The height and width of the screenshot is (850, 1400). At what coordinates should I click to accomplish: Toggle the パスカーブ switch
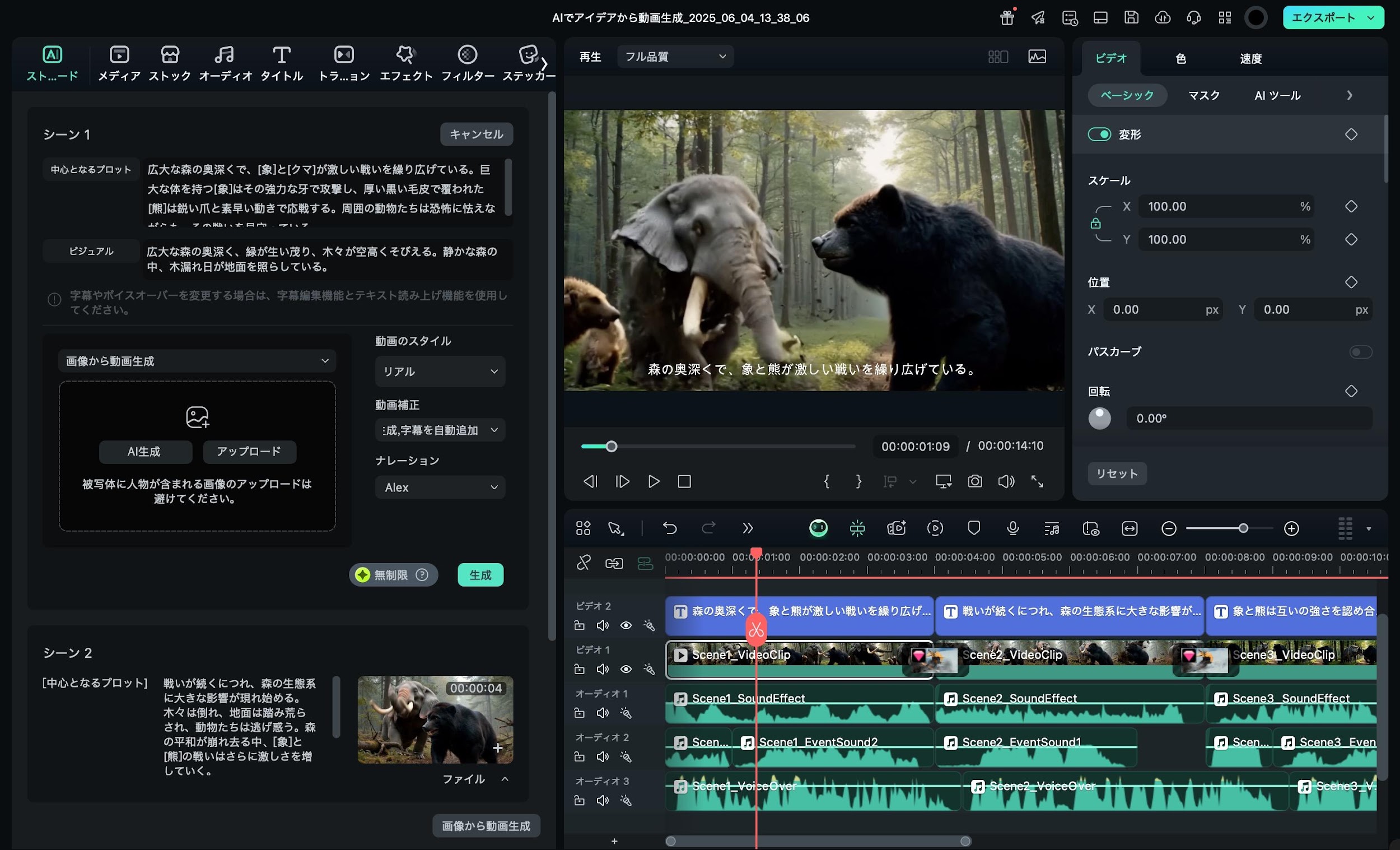click(x=1360, y=352)
